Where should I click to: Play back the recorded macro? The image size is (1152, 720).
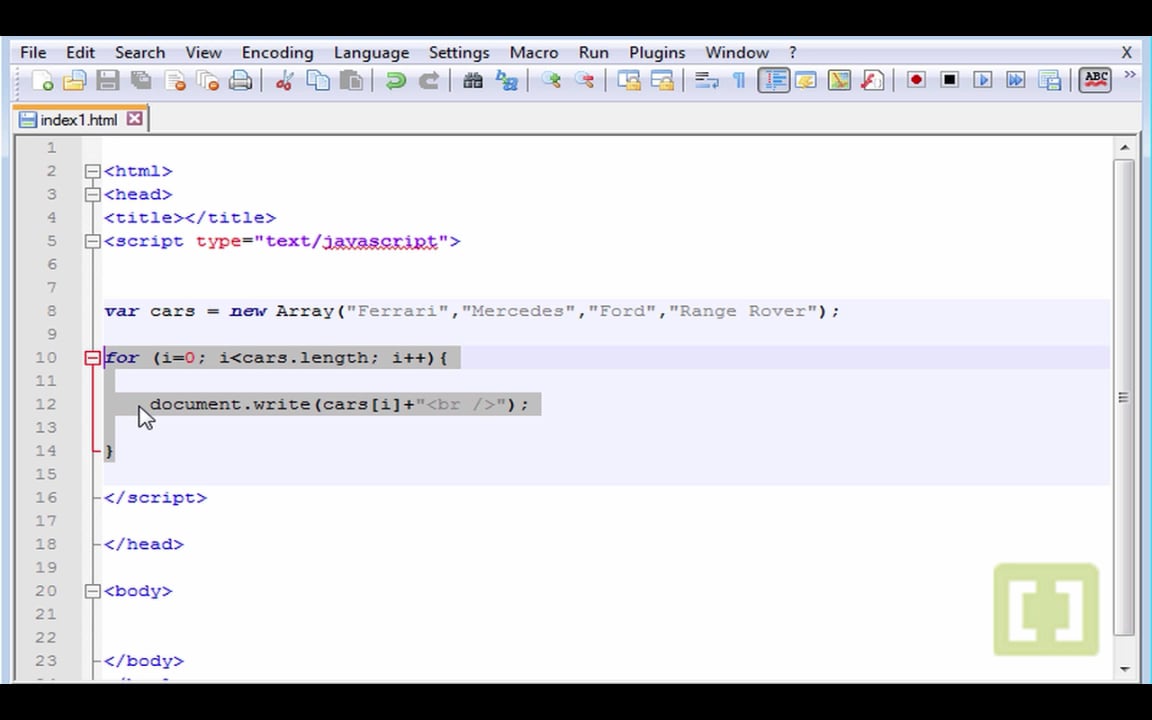click(x=982, y=80)
